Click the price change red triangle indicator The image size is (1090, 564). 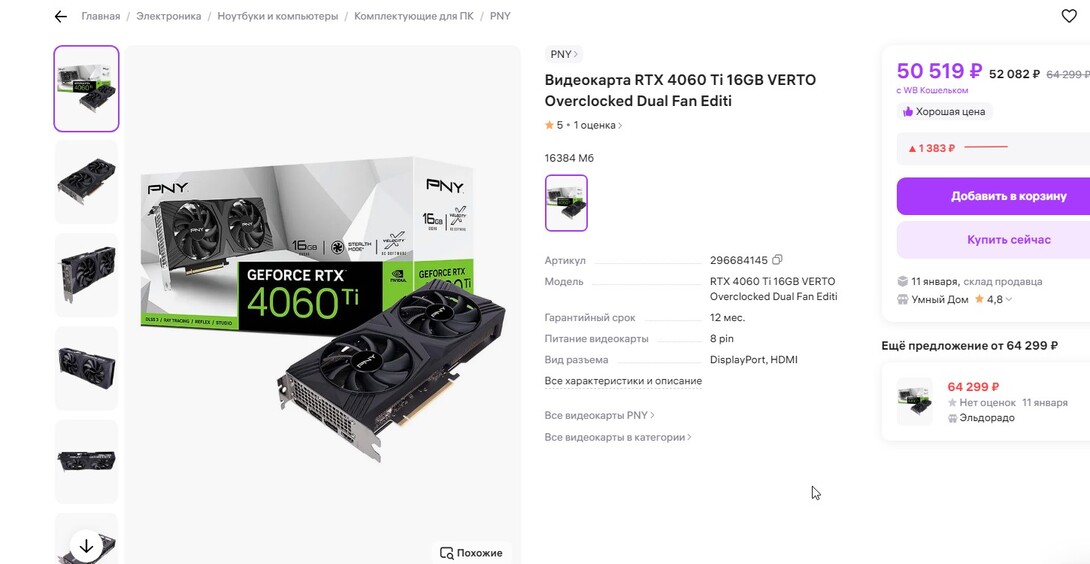[912, 149]
